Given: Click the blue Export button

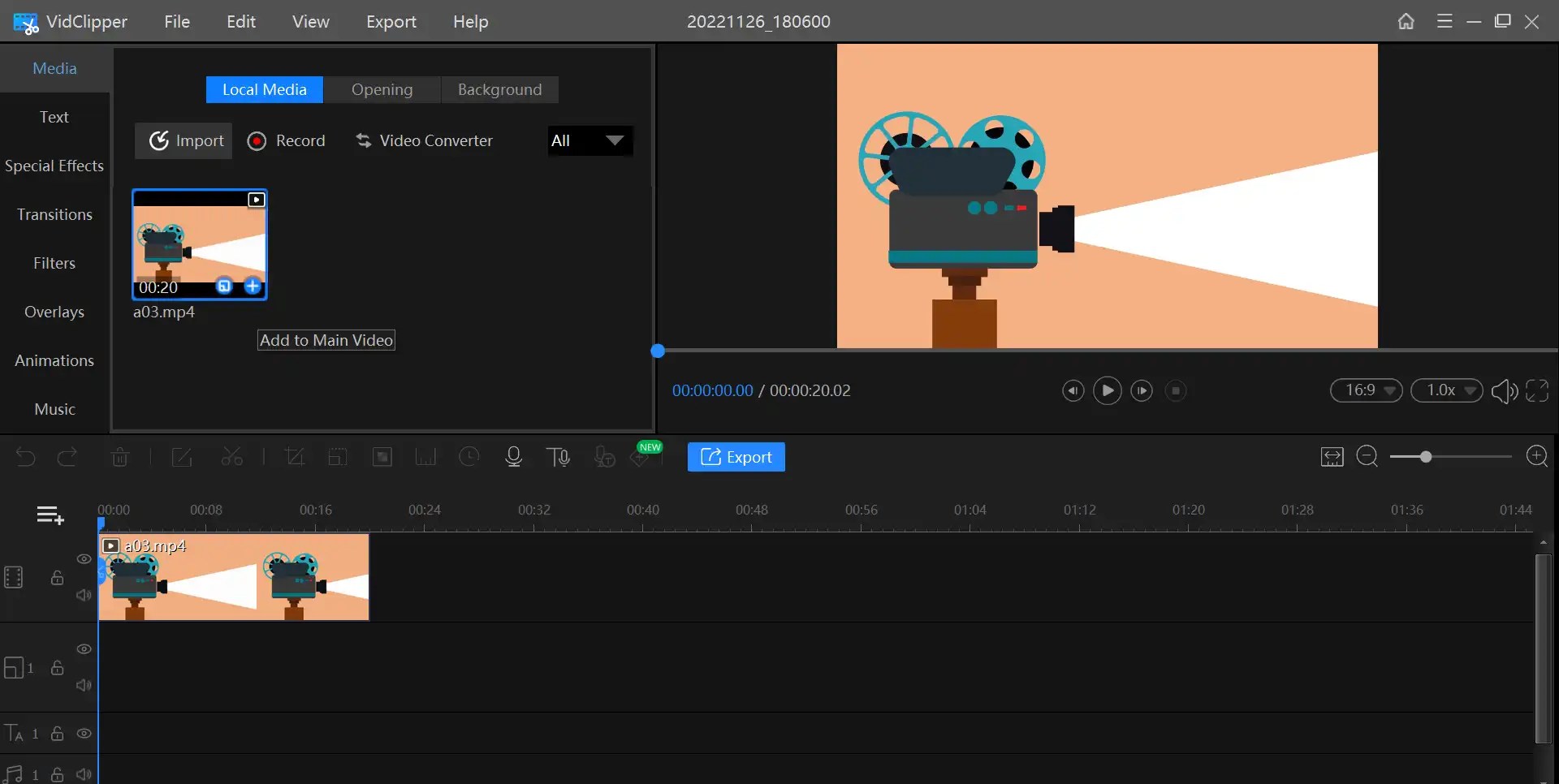Looking at the screenshot, I should click(x=735, y=456).
